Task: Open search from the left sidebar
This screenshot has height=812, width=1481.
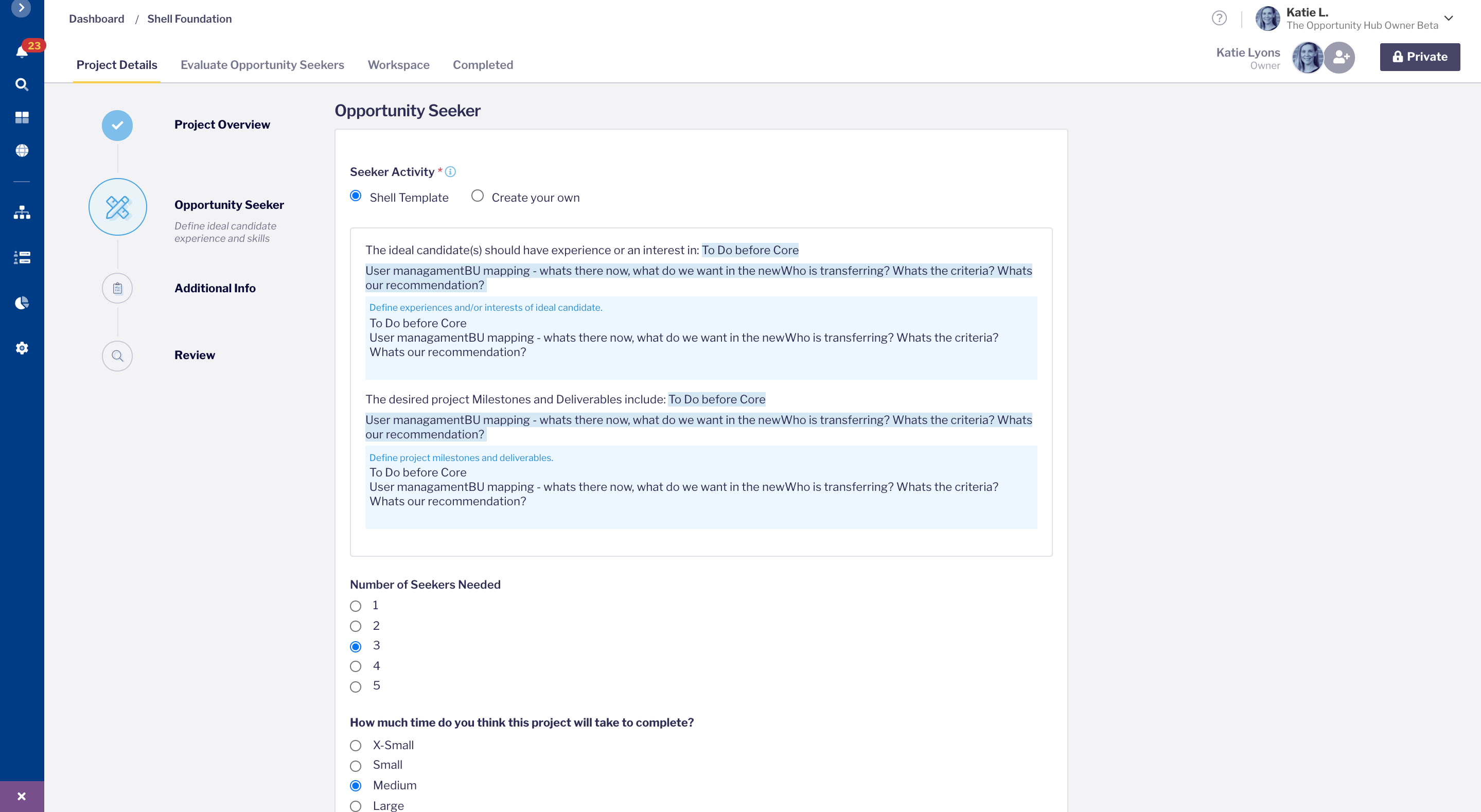Action: tap(22, 84)
